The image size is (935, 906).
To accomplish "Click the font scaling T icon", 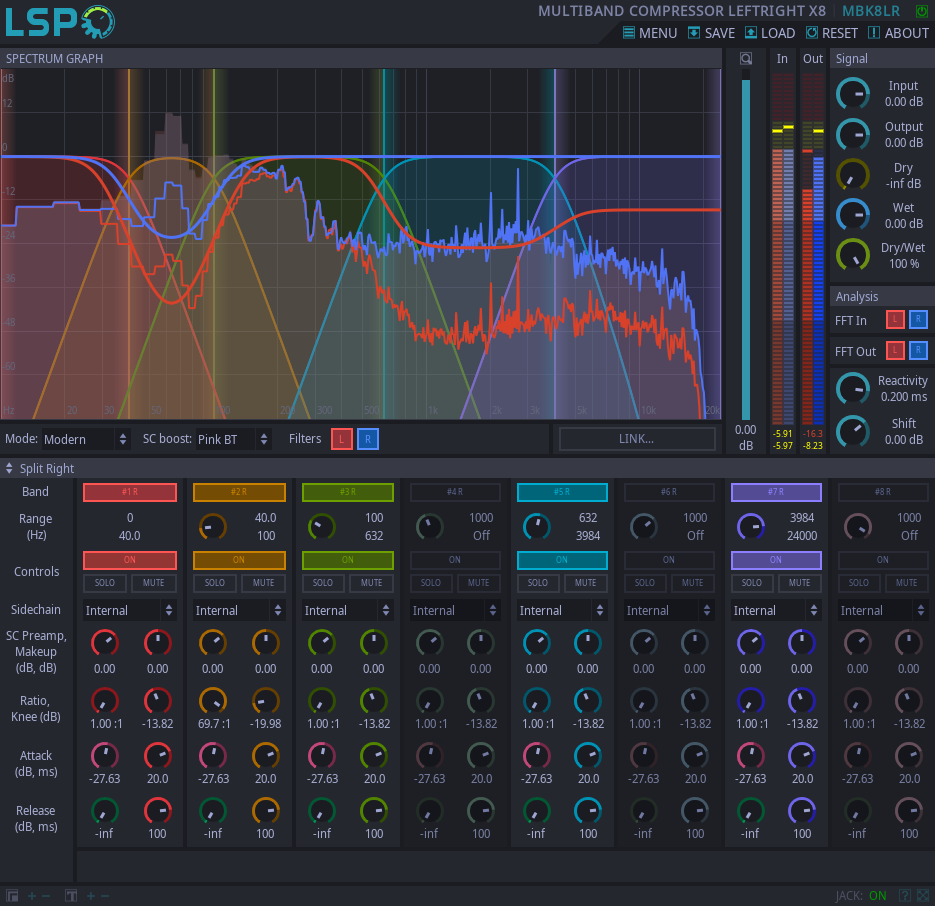I will [x=71, y=896].
